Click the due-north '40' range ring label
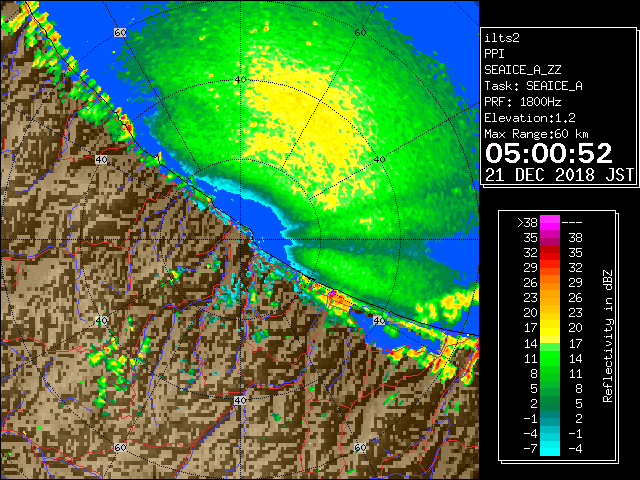The width and height of the screenshot is (640, 480). pyautogui.click(x=240, y=80)
